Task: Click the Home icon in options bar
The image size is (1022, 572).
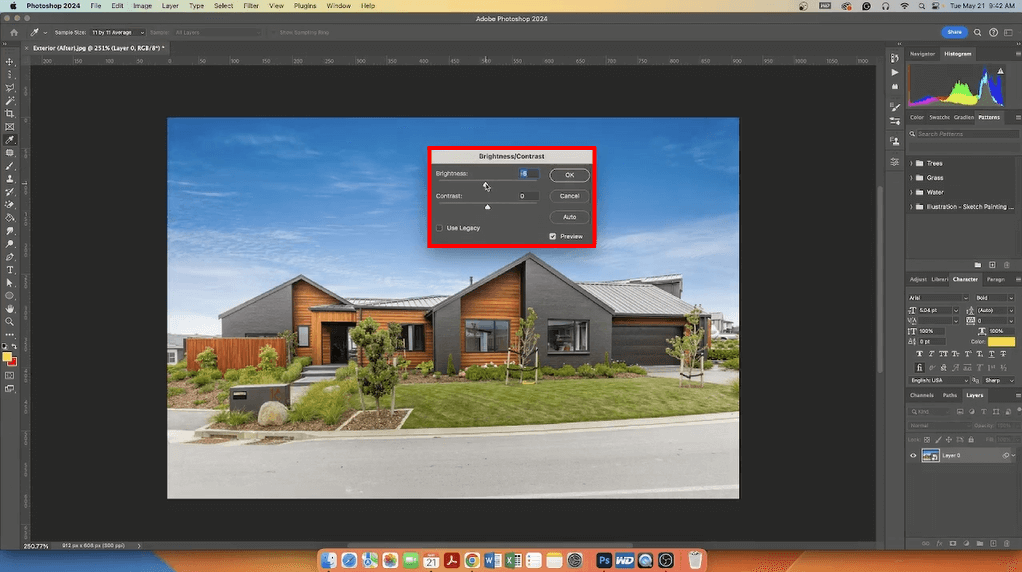Action: click(x=14, y=33)
